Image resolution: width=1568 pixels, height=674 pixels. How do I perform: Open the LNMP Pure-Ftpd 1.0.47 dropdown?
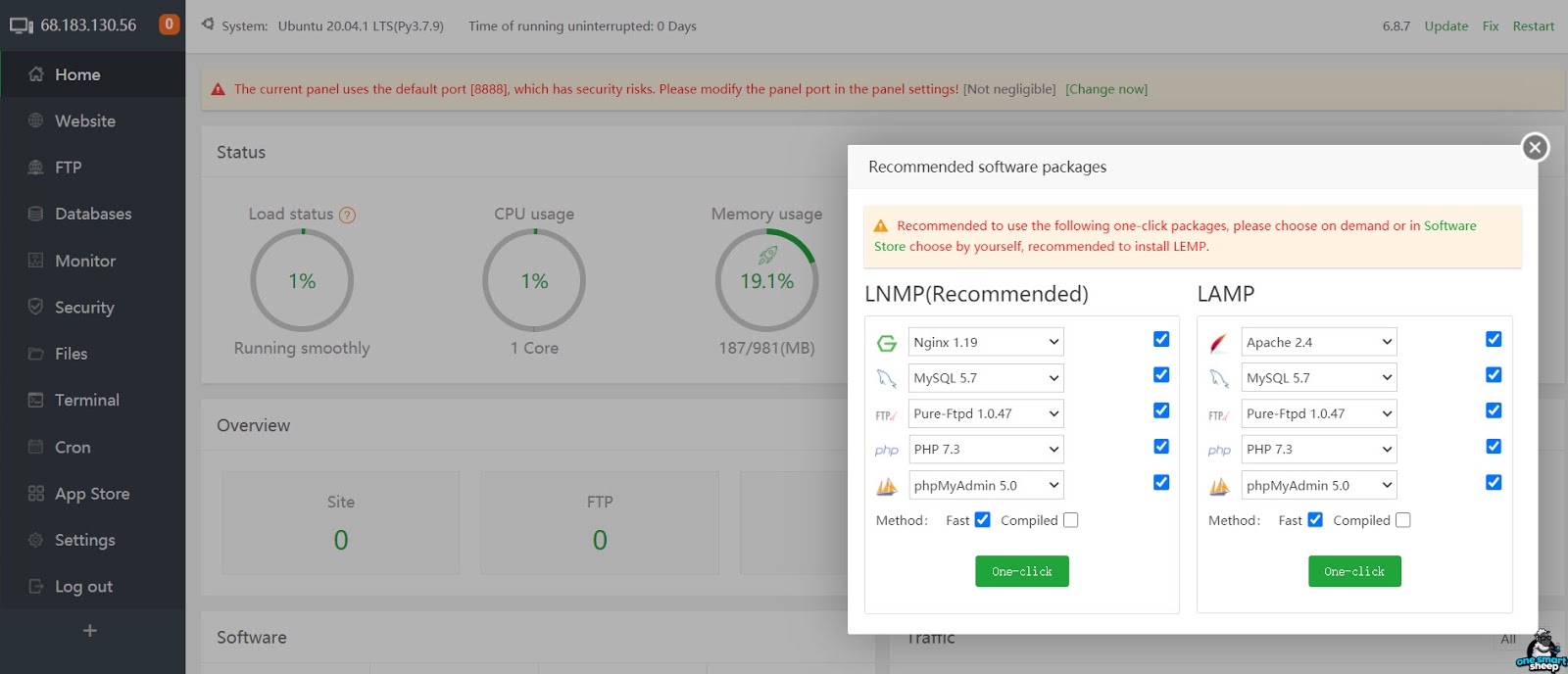pyautogui.click(x=986, y=413)
